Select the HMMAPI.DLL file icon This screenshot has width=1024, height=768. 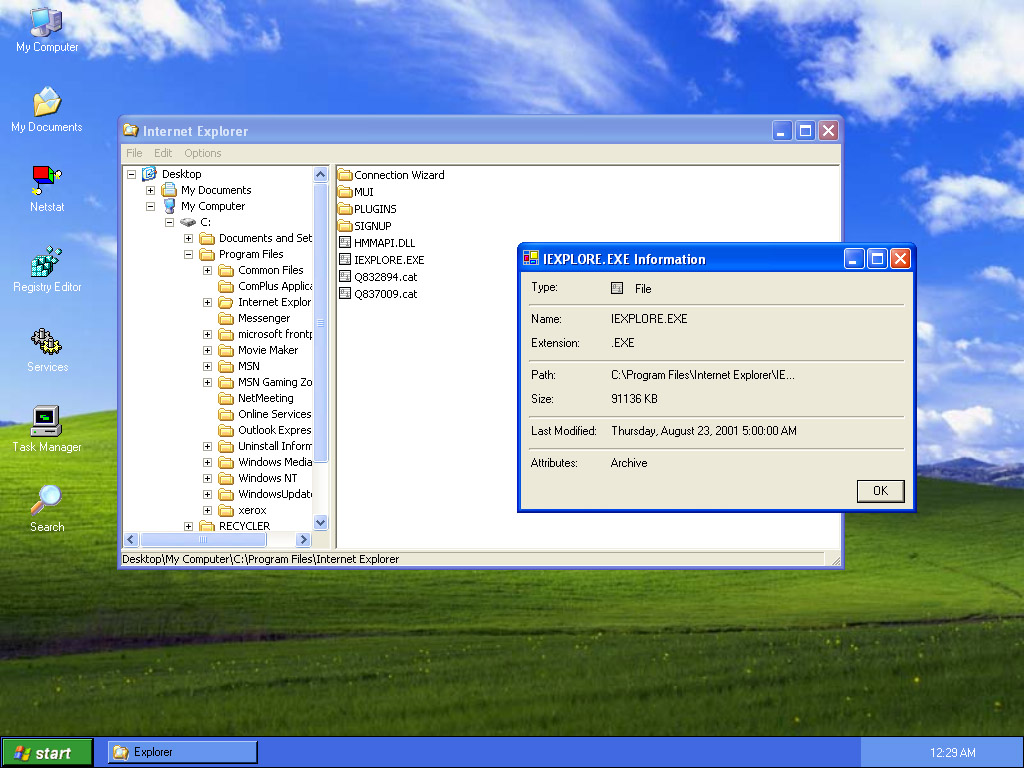tap(345, 242)
